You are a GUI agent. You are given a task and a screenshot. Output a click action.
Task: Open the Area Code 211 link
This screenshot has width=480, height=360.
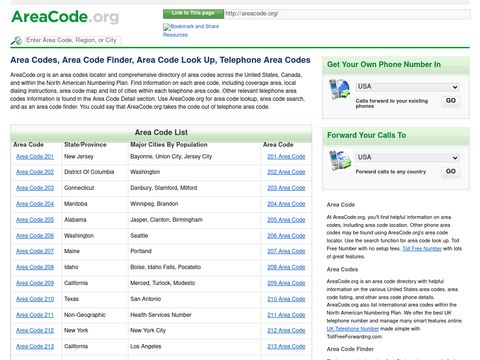(35, 315)
